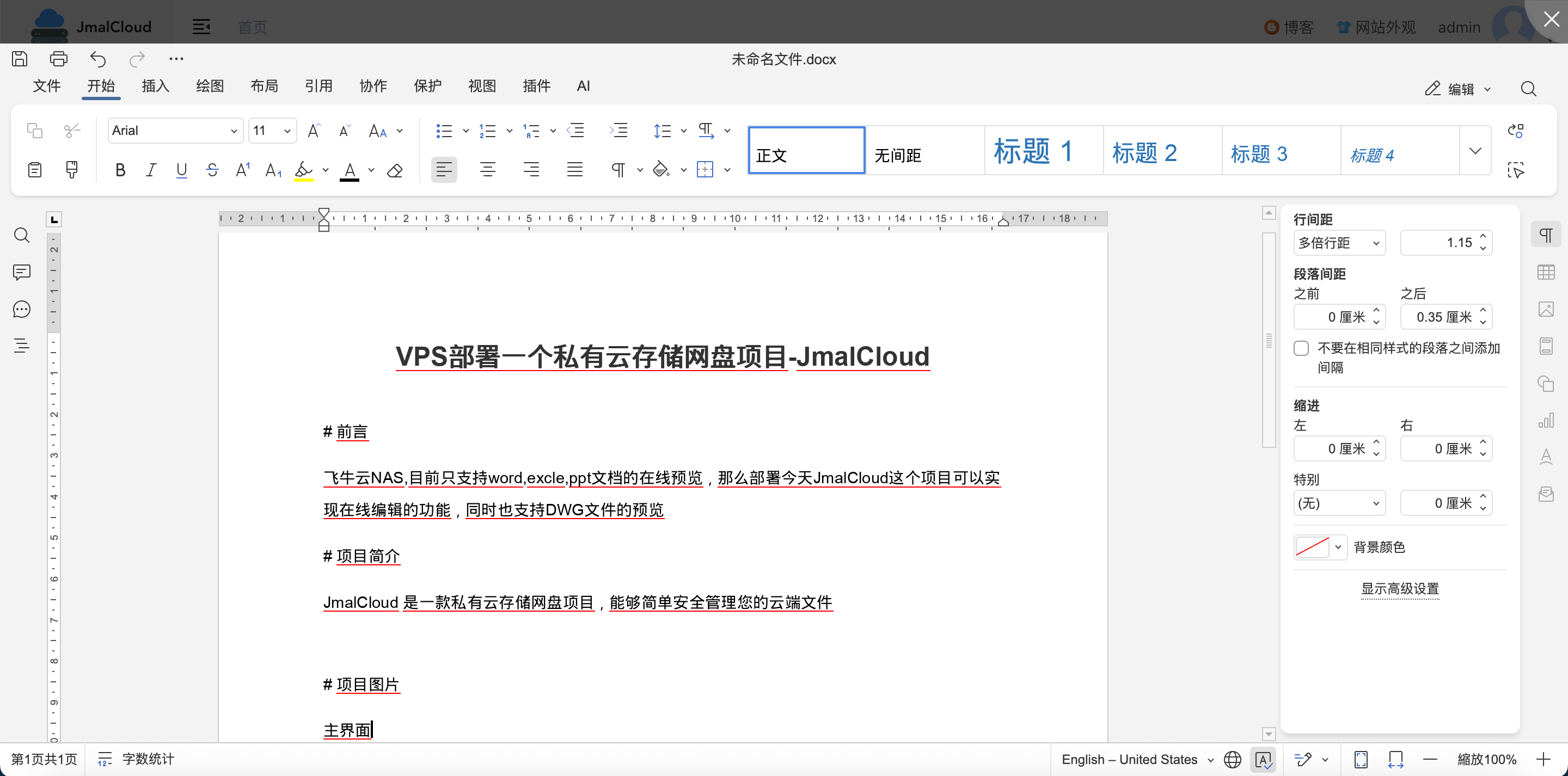Image resolution: width=1568 pixels, height=776 pixels.
Task: Click the Copy style paintbrush icon
Action: (x=71, y=169)
